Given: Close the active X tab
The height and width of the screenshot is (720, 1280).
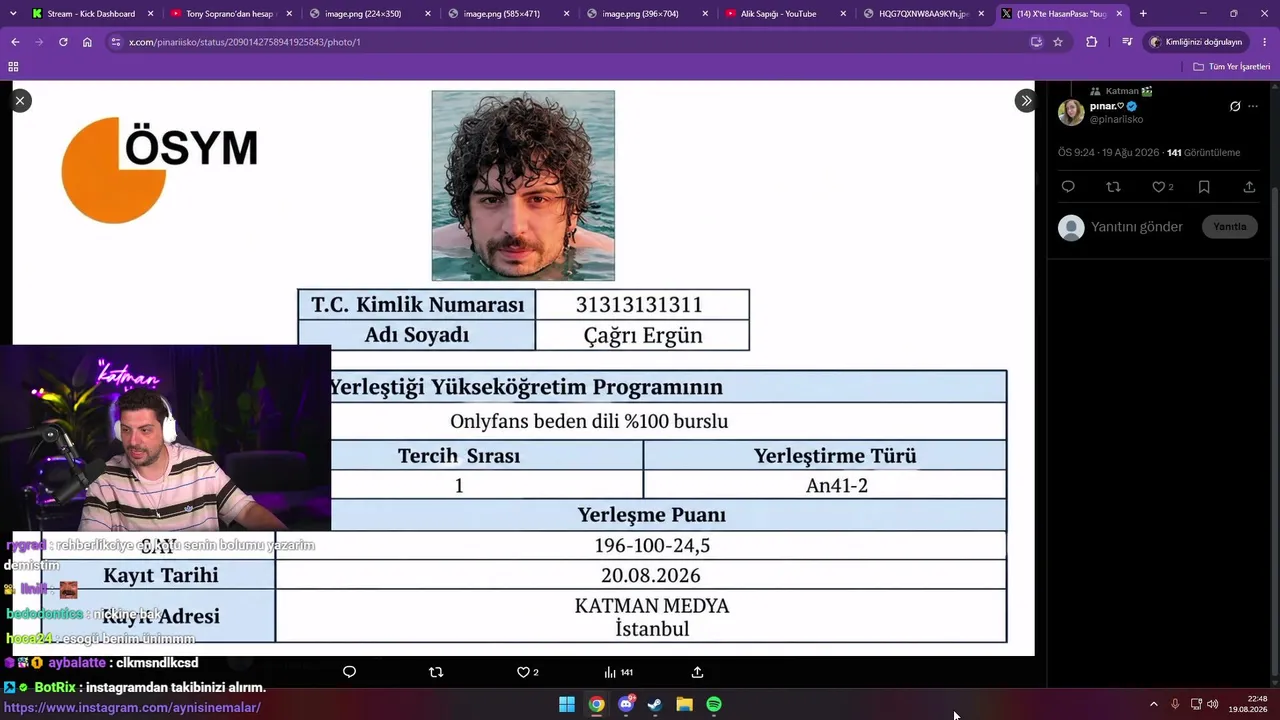Looking at the screenshot, I should [1118, 14].
